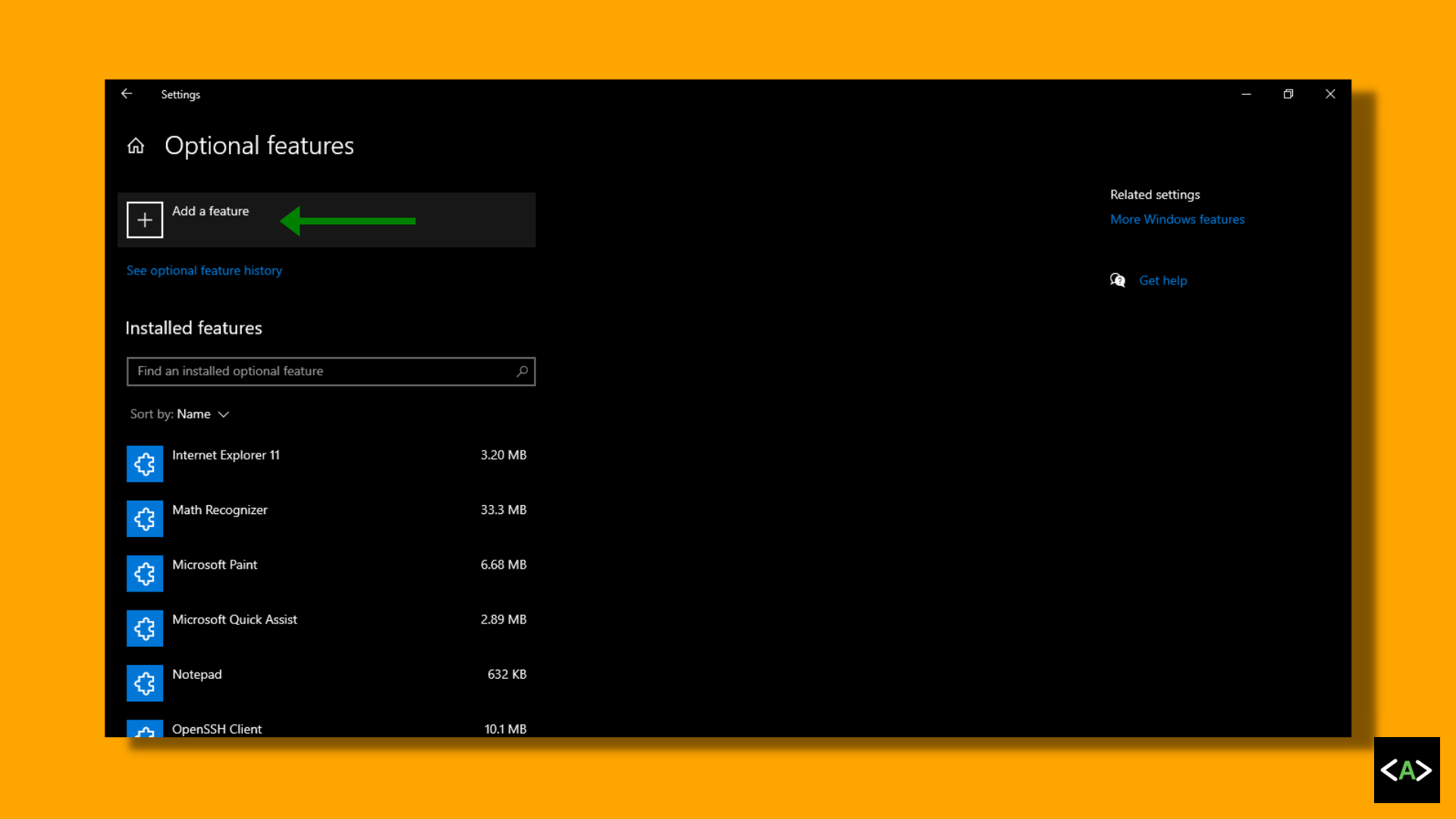Go back with the Settings back arrow
The width and height of the screenshot is (1456, 819).
click(x=127, y=94)
